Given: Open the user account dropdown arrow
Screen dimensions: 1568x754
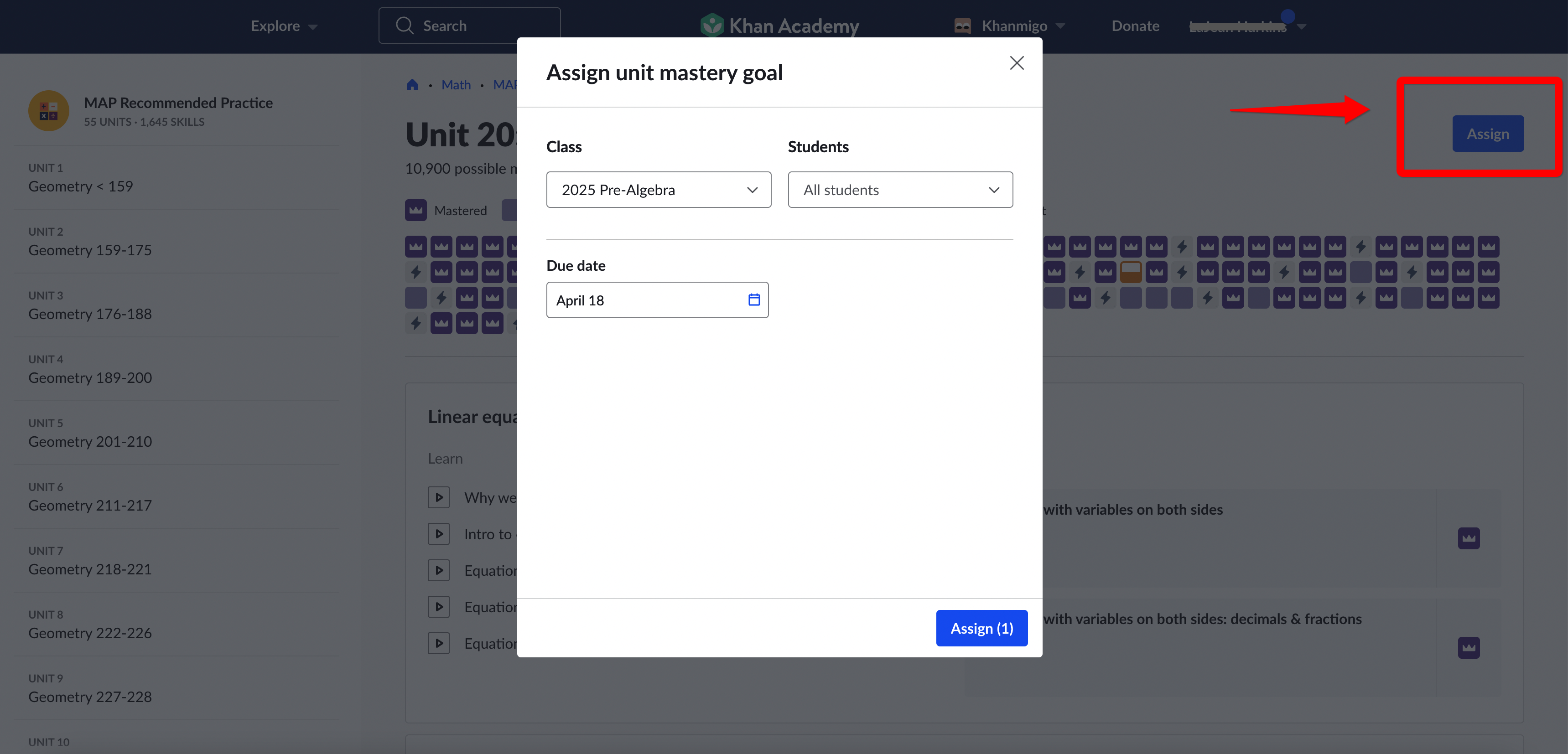Looking at the screenshot, I should [x=1301, y=27].
